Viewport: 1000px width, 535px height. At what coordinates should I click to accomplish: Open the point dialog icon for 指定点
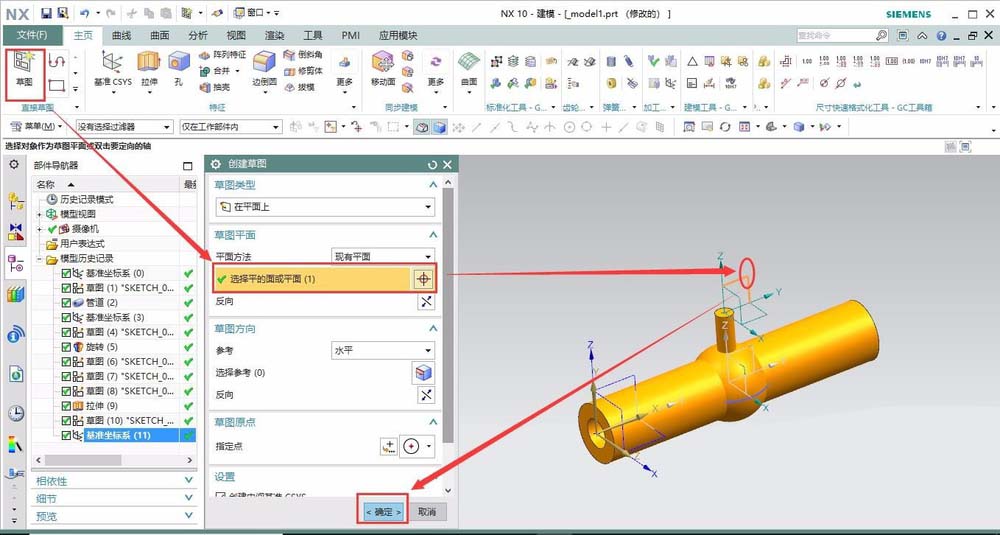pyautogui.click(x=388, y=446)
